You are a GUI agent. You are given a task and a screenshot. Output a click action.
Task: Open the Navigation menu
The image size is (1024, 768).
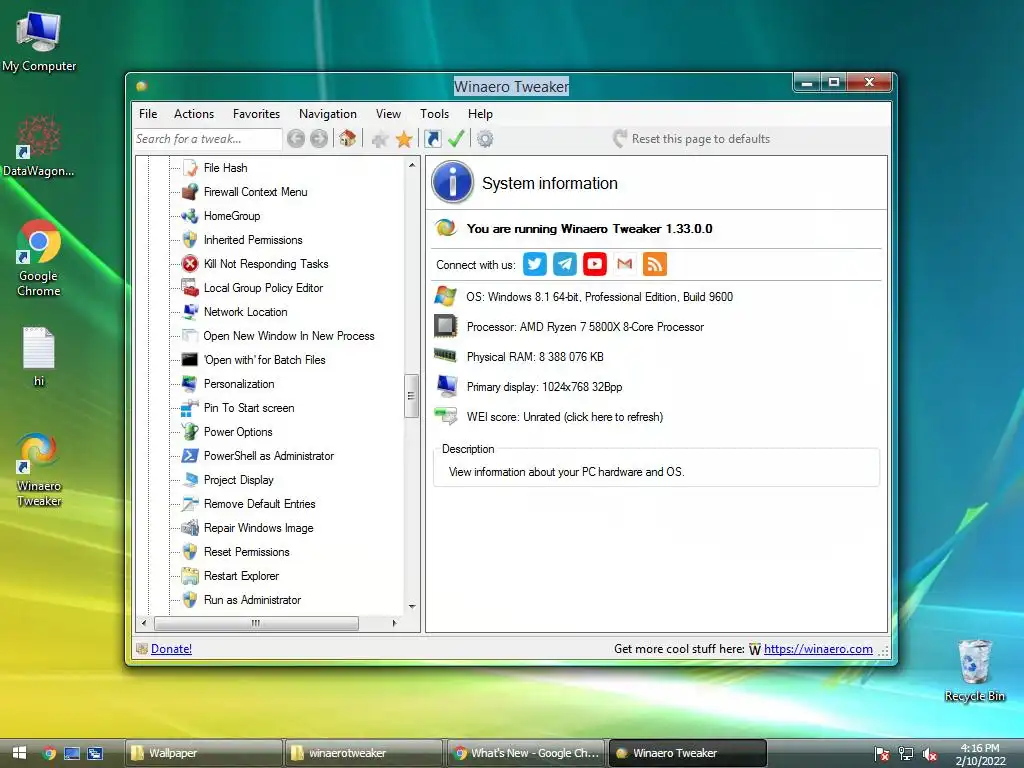[x=328, y=114]
